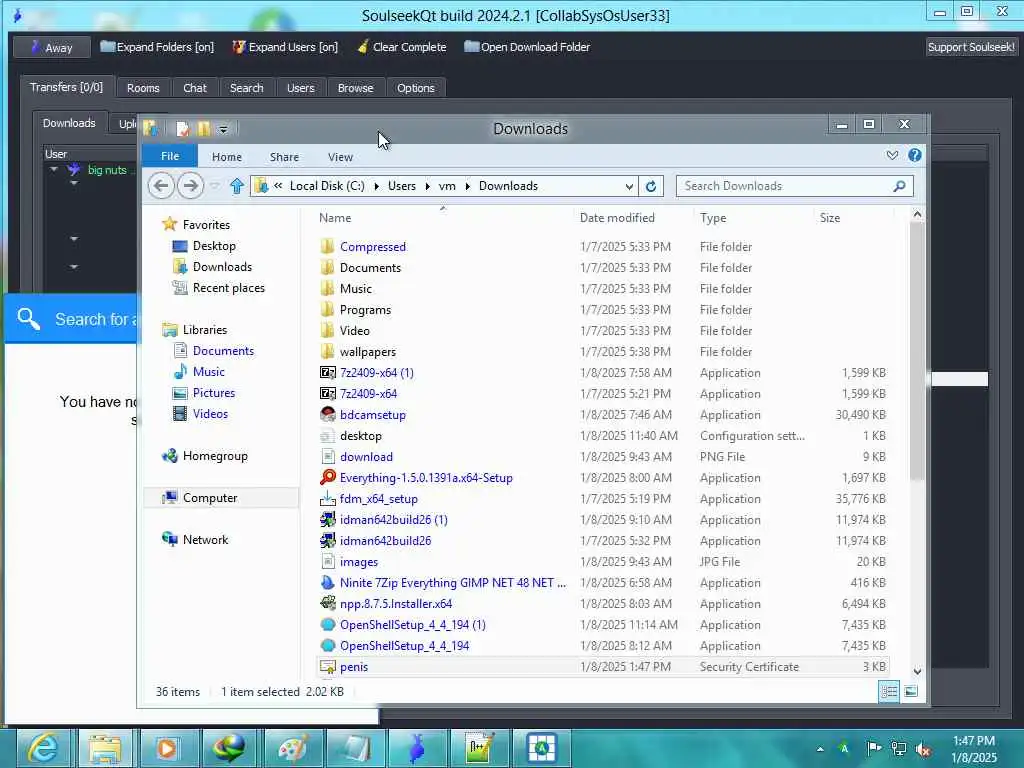Open Internet Explorer from the taskbar

42,748
